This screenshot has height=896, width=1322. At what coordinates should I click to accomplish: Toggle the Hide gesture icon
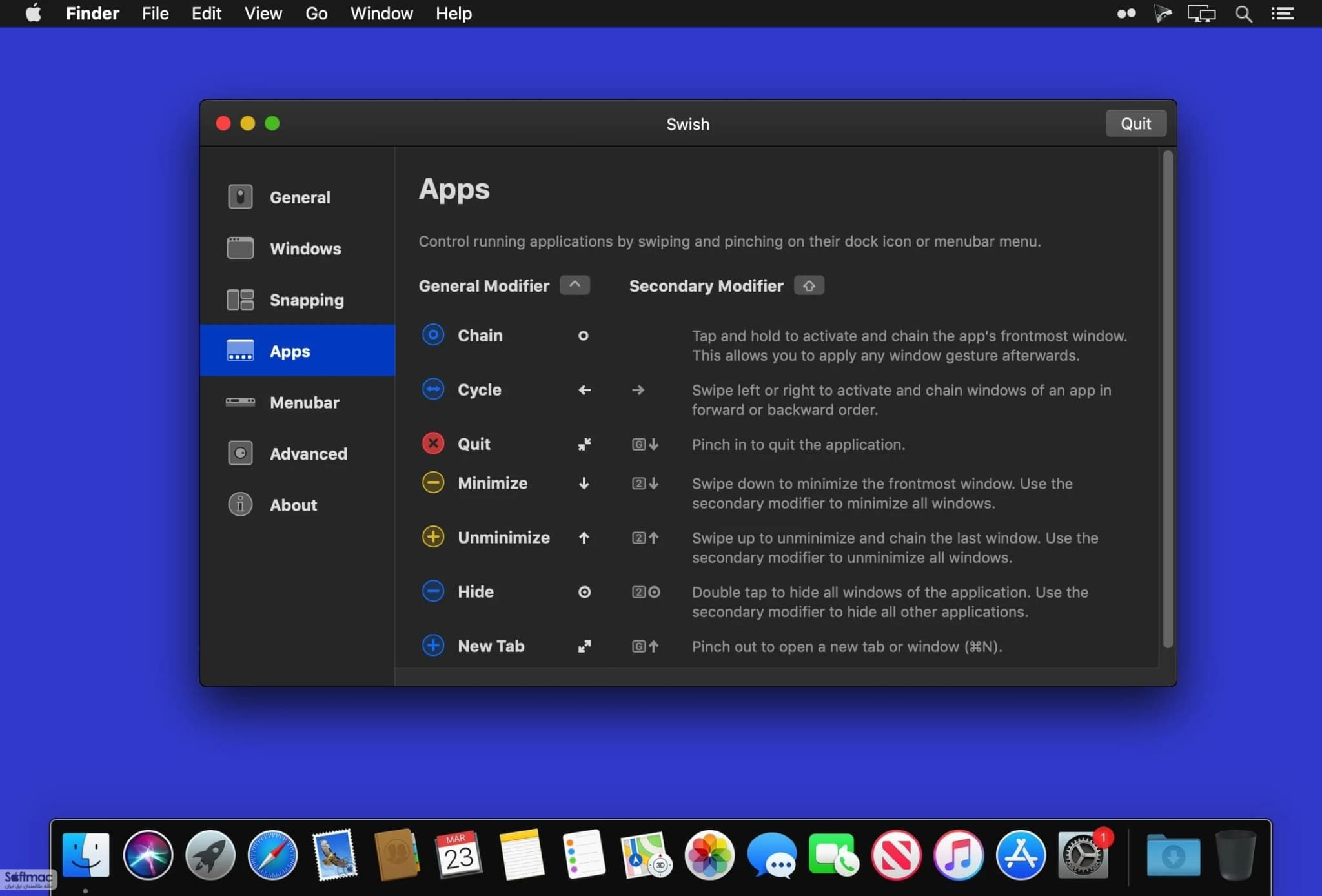(433, 591)
